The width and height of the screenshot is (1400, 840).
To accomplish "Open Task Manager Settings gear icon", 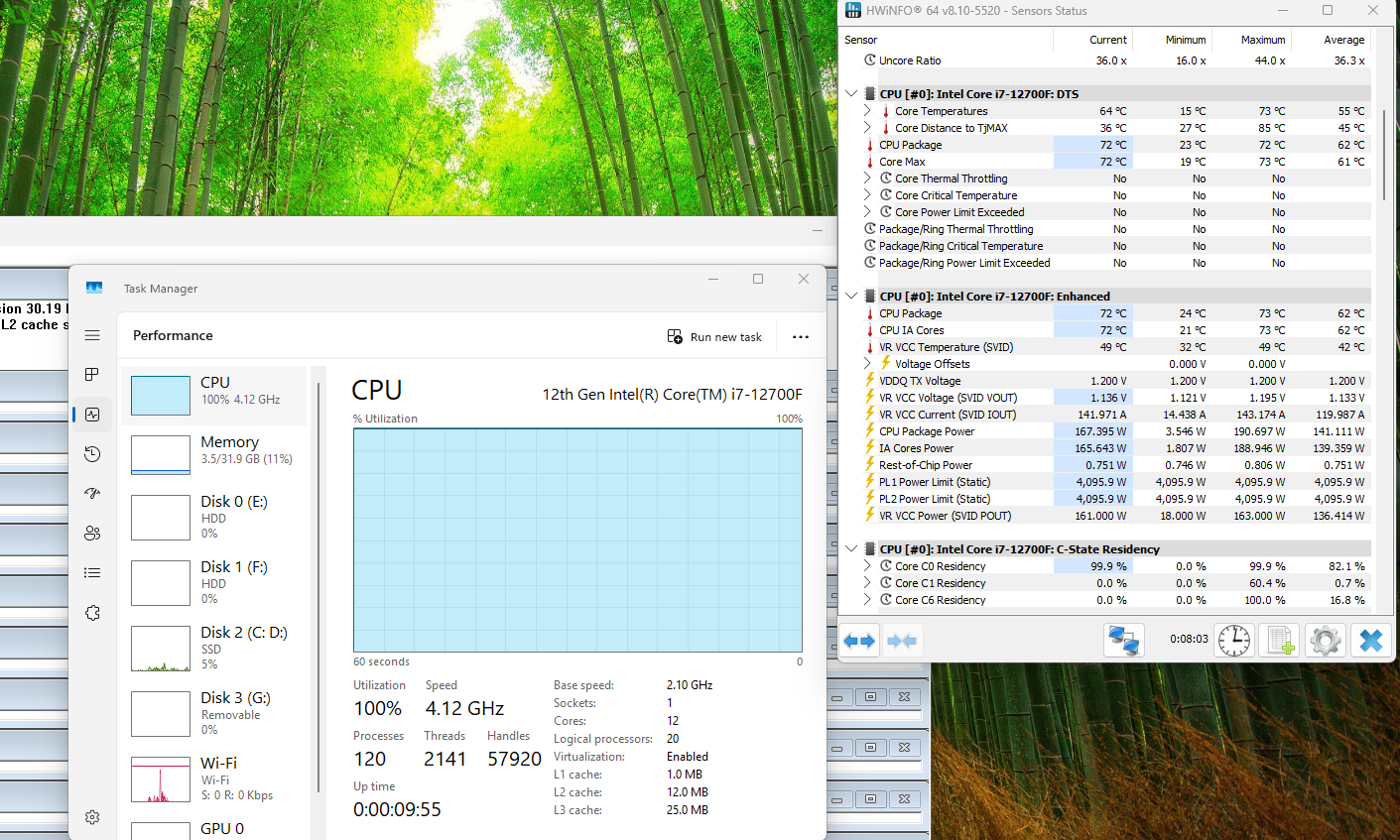I will coord(92,817).
